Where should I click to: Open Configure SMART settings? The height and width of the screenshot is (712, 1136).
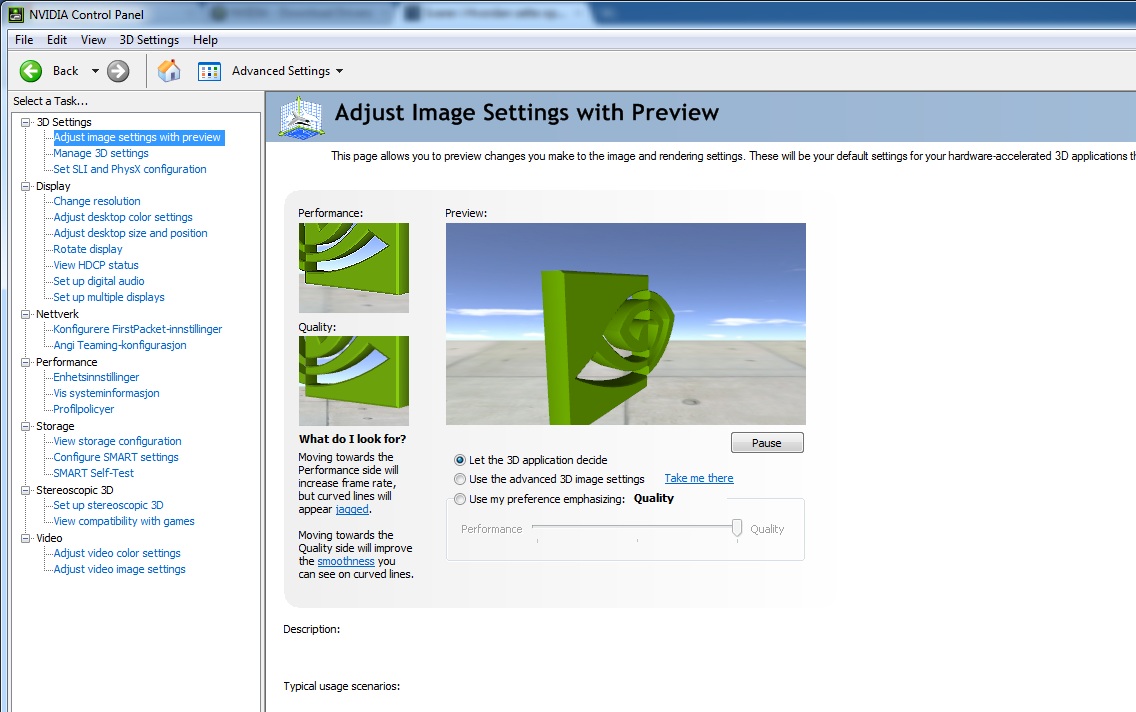(x=115, y=457)
